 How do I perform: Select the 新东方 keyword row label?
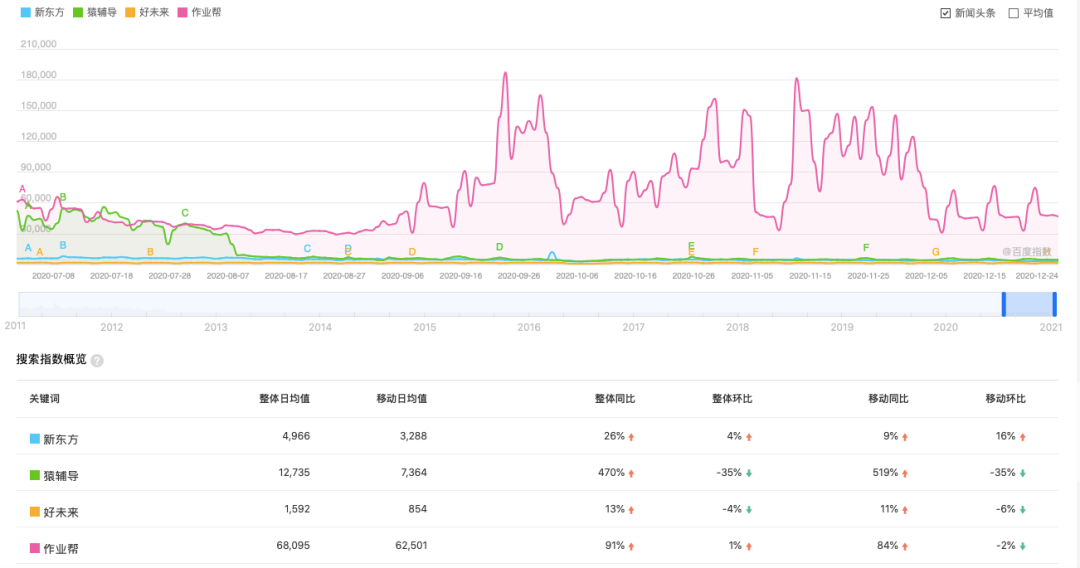click(61, 439)
